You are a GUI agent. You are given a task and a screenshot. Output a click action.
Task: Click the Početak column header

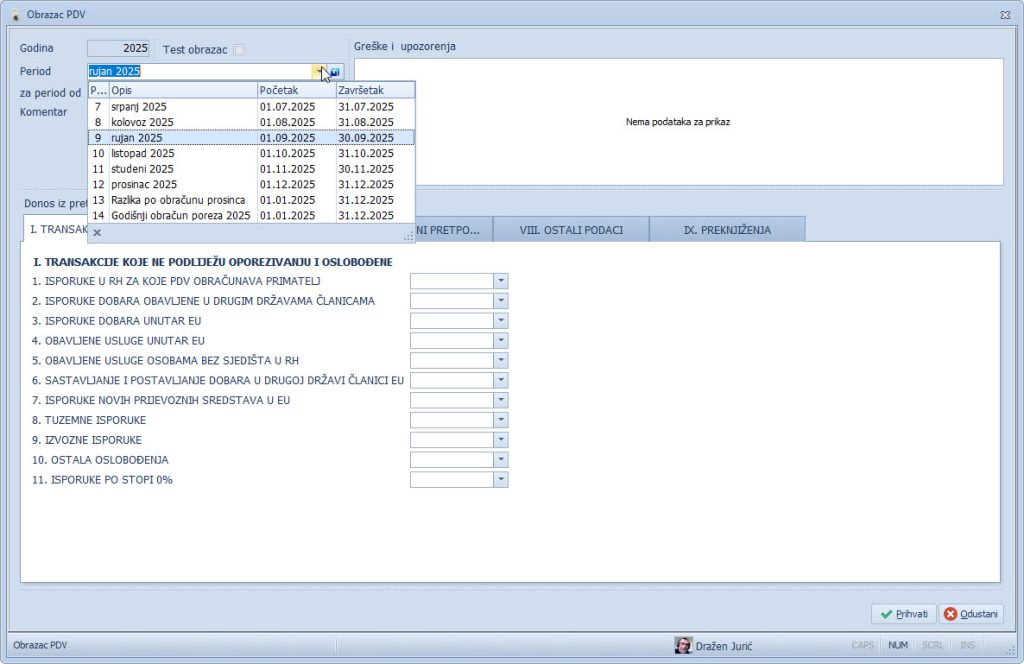point(296,90)
